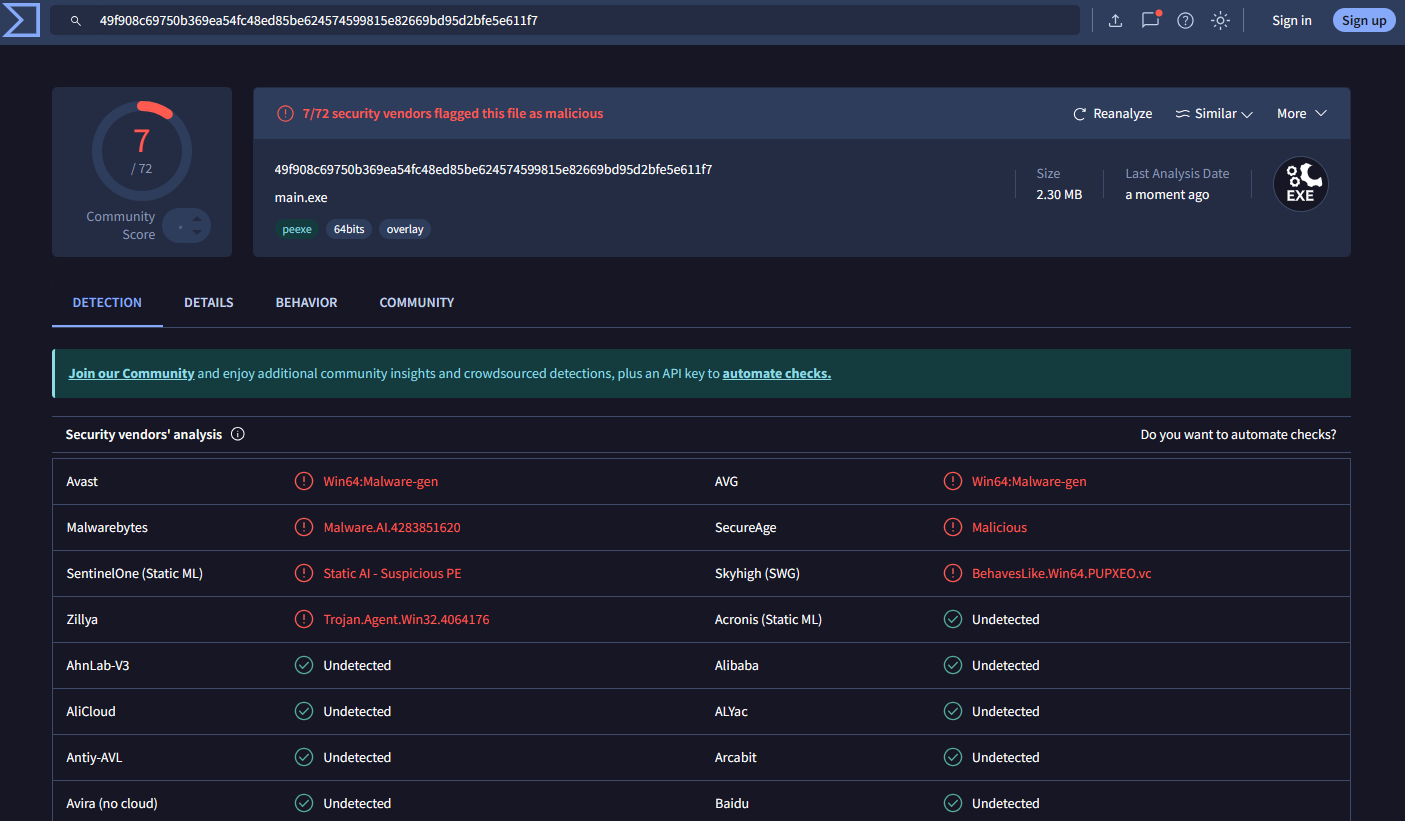Viewport: 1405px width, 821px height.
Task: Open the BEHAVIOR tab
Action: 307,302
